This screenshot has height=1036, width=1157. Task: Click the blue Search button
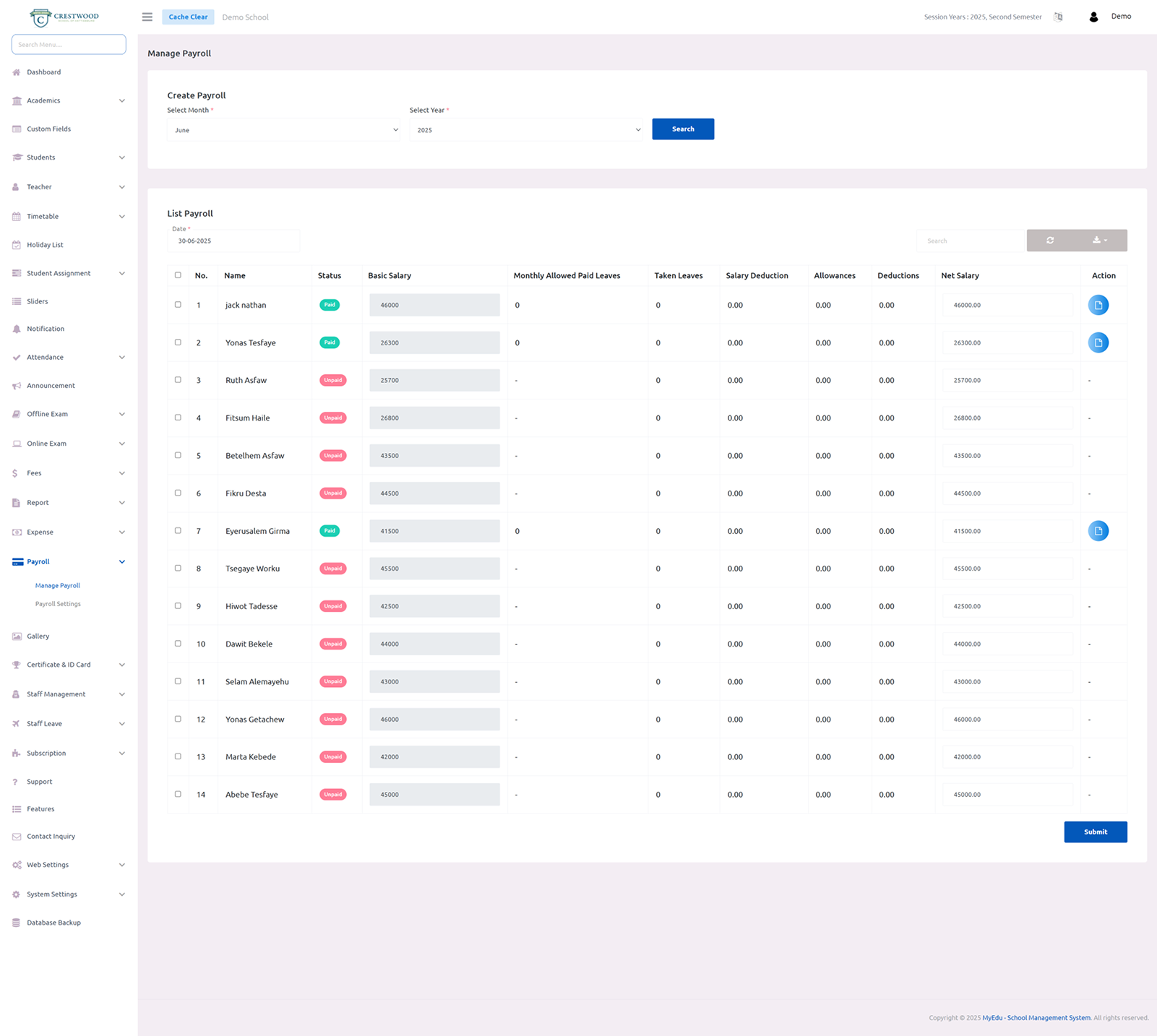tap(682, 129)
